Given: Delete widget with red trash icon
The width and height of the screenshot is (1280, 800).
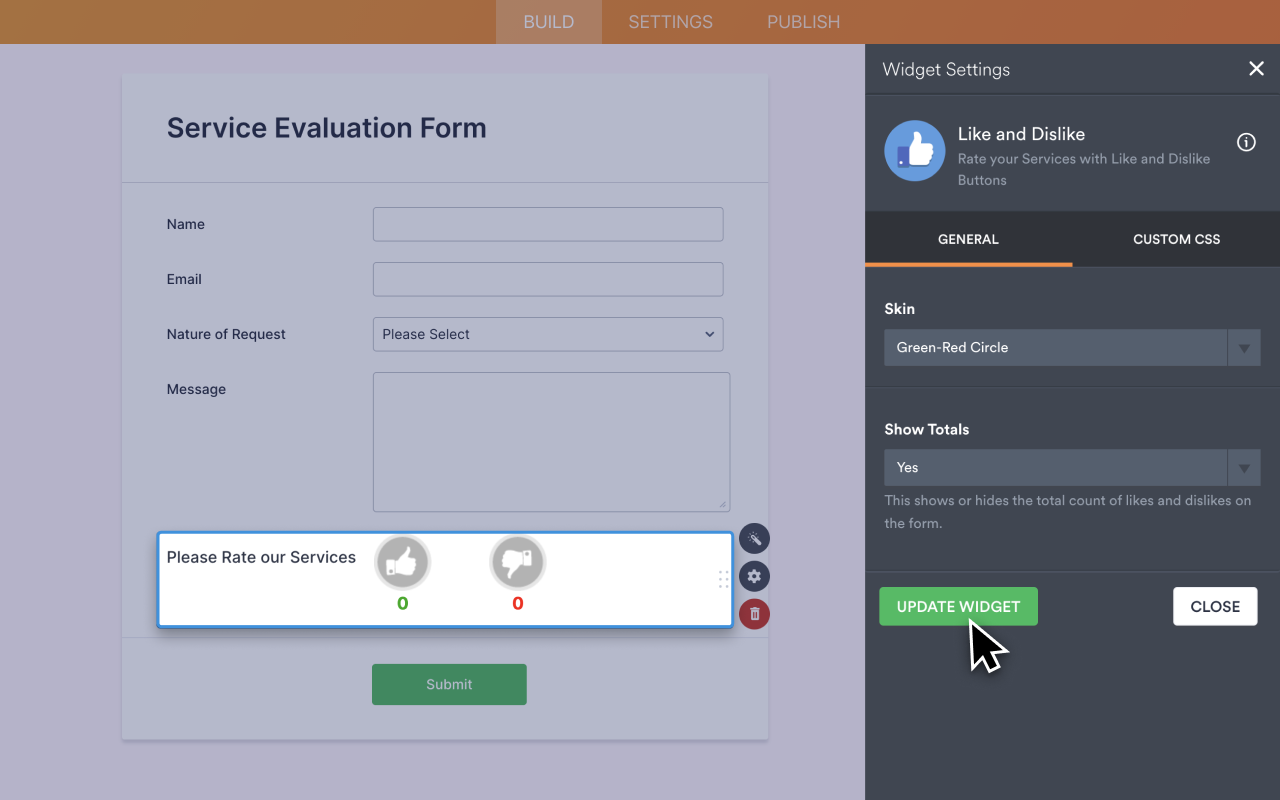Looking at the screenshot, I should click(x=754, y=614).
